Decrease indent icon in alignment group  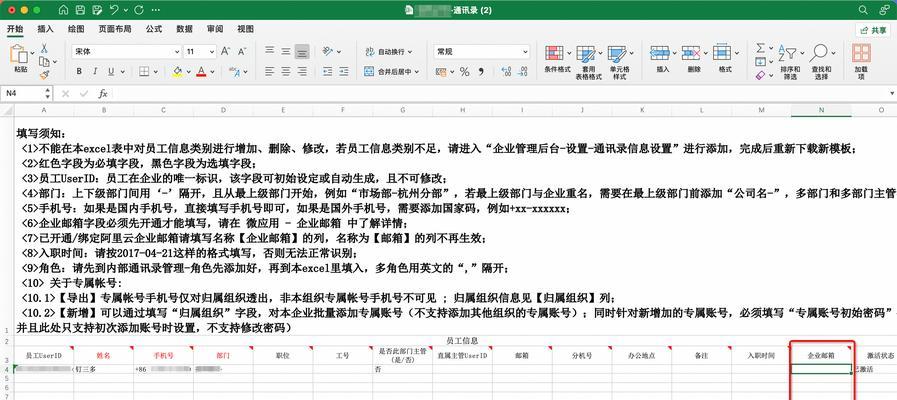pyautogui.click(x=328, y=72)
